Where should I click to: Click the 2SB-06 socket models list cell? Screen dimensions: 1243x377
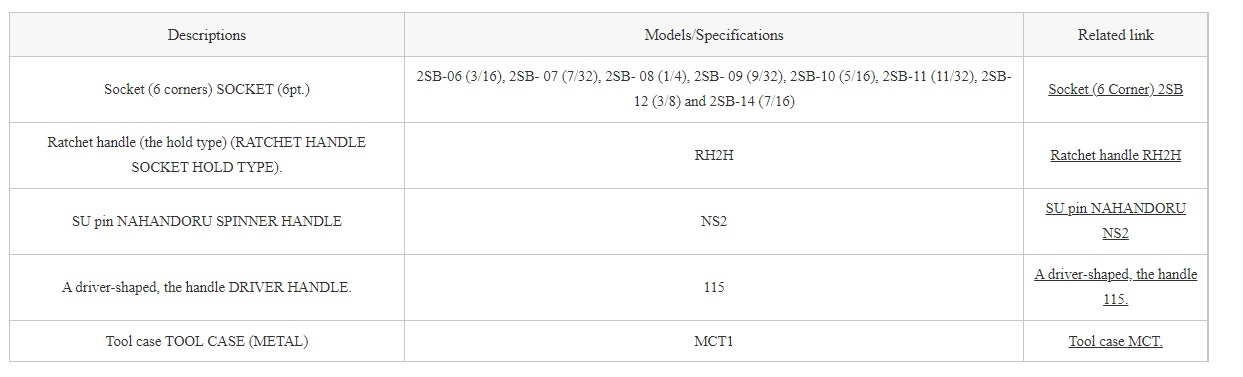pos(714,89)
